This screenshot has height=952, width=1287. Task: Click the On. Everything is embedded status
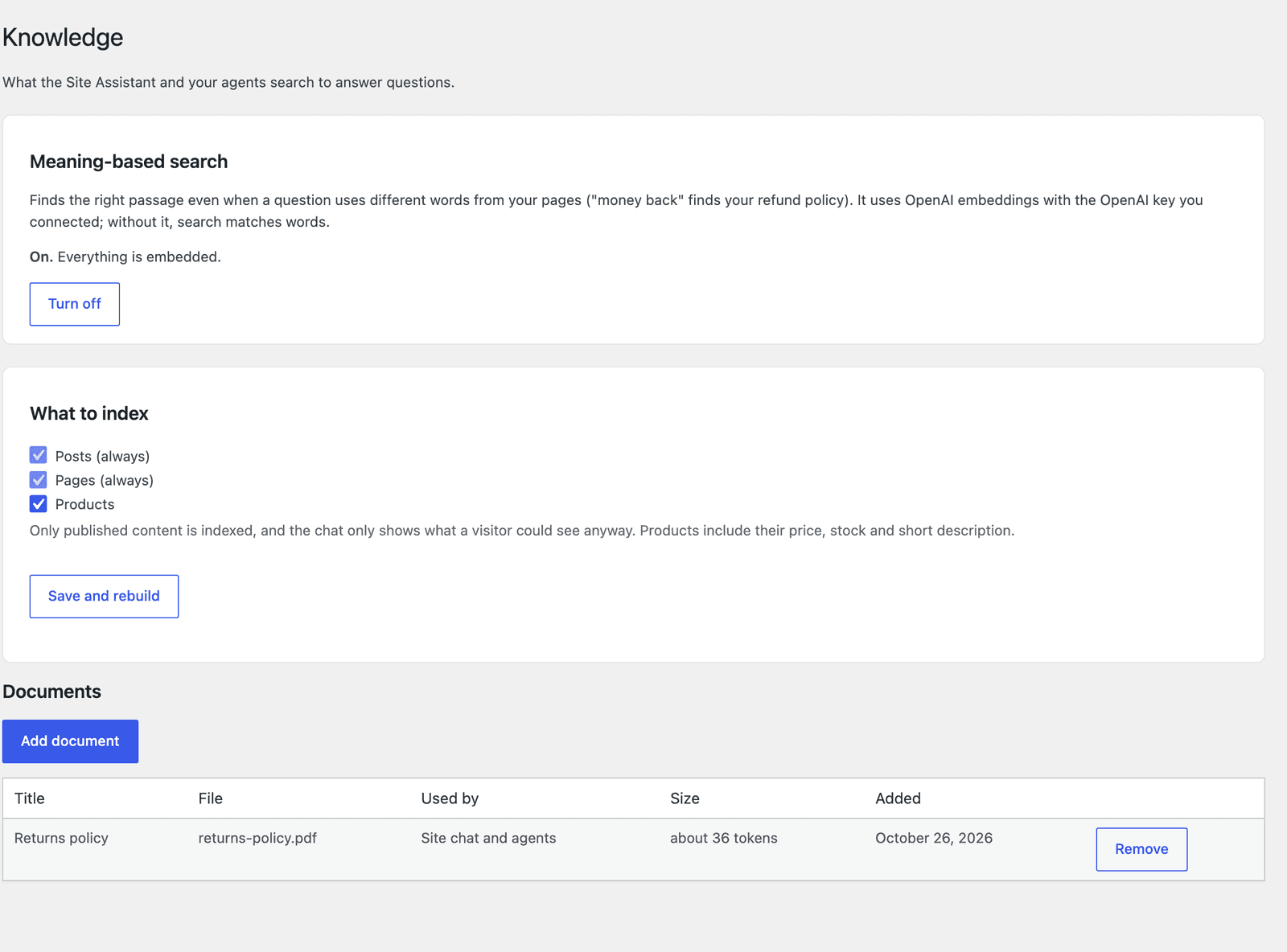pyautogui.click(x=125, y=256)
